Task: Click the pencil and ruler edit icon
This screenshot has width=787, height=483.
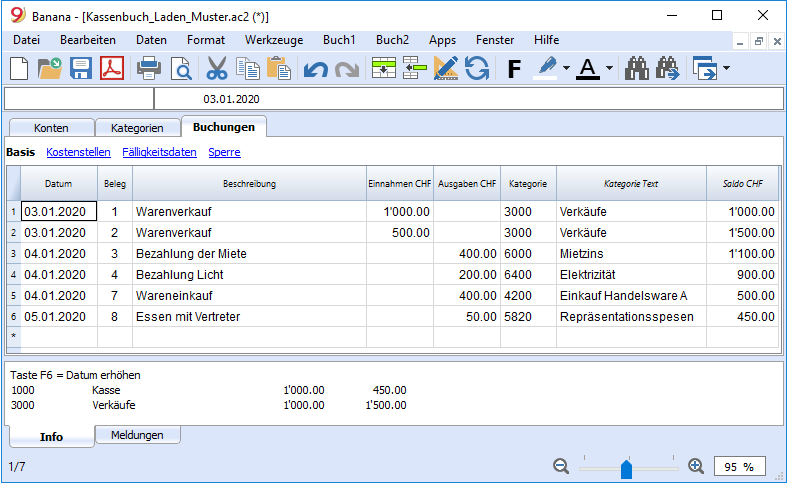Action: tap(446, 68)
